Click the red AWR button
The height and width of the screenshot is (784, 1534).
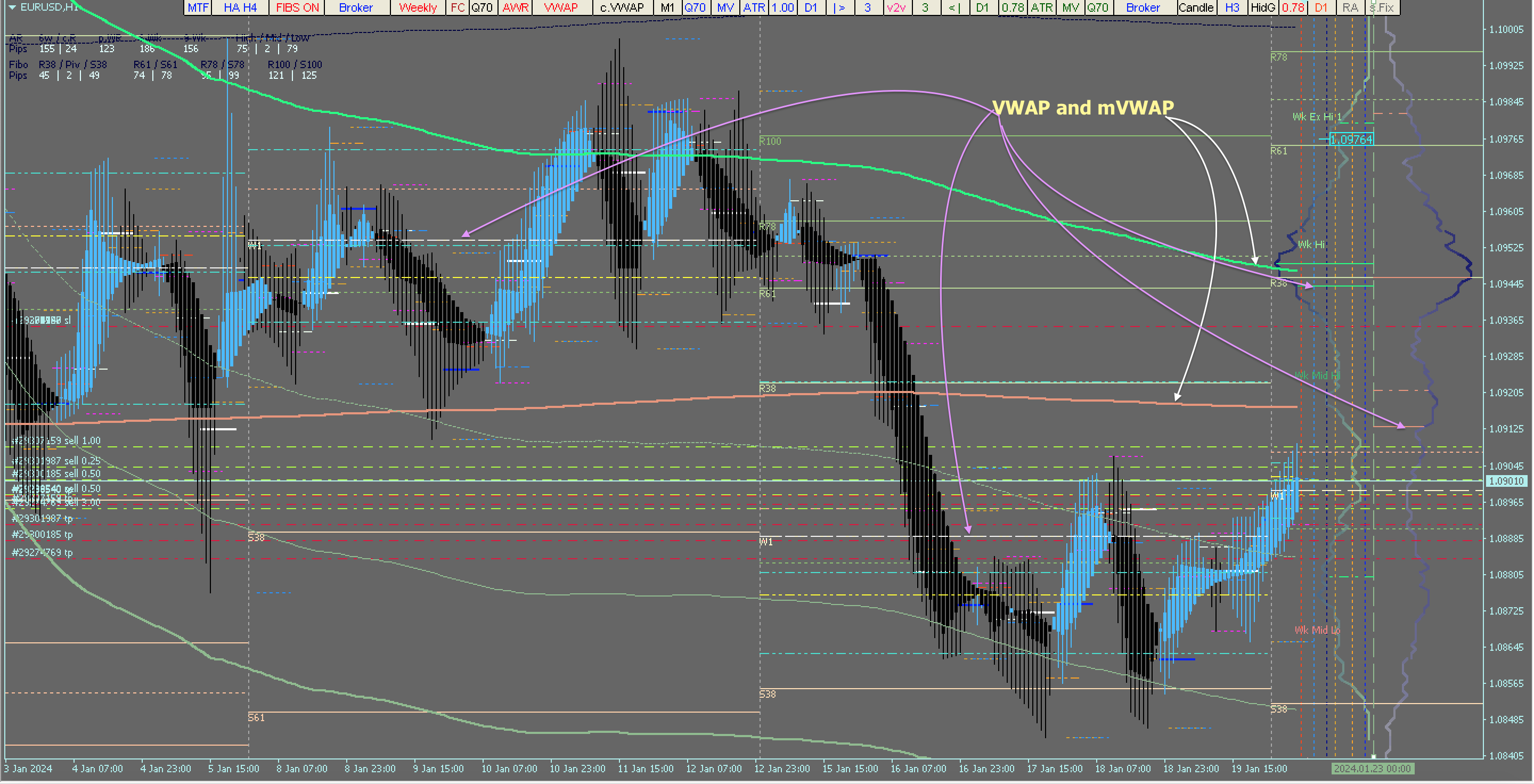pos(515,7)
